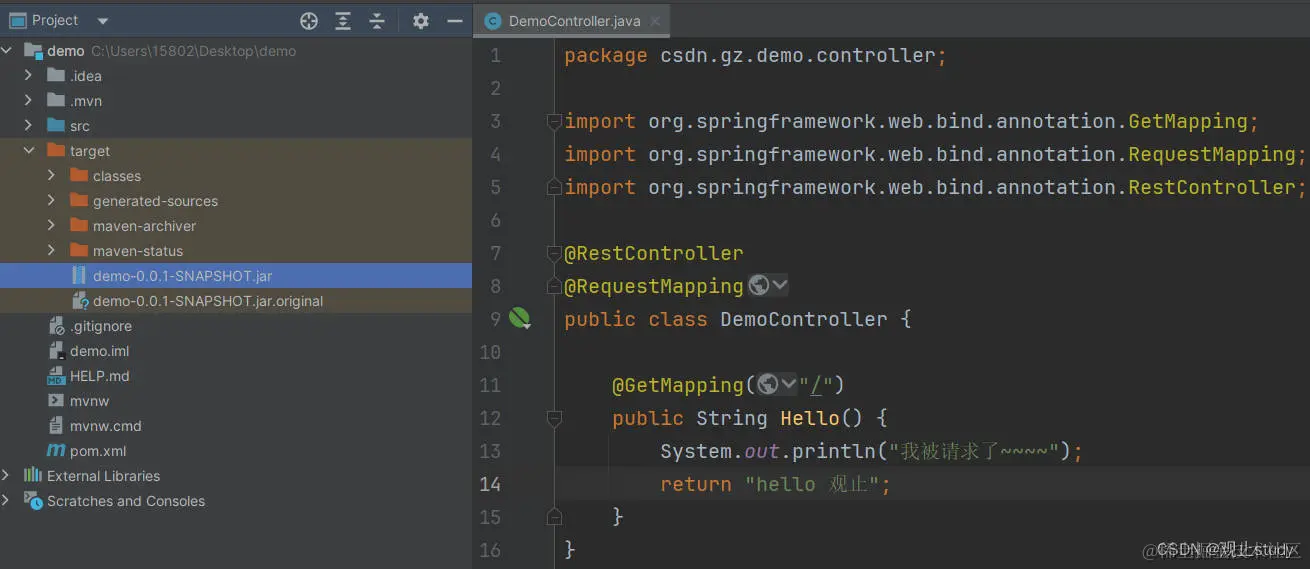
Task: Click the DemoController class name on line 9
Action: coord(803,319)
